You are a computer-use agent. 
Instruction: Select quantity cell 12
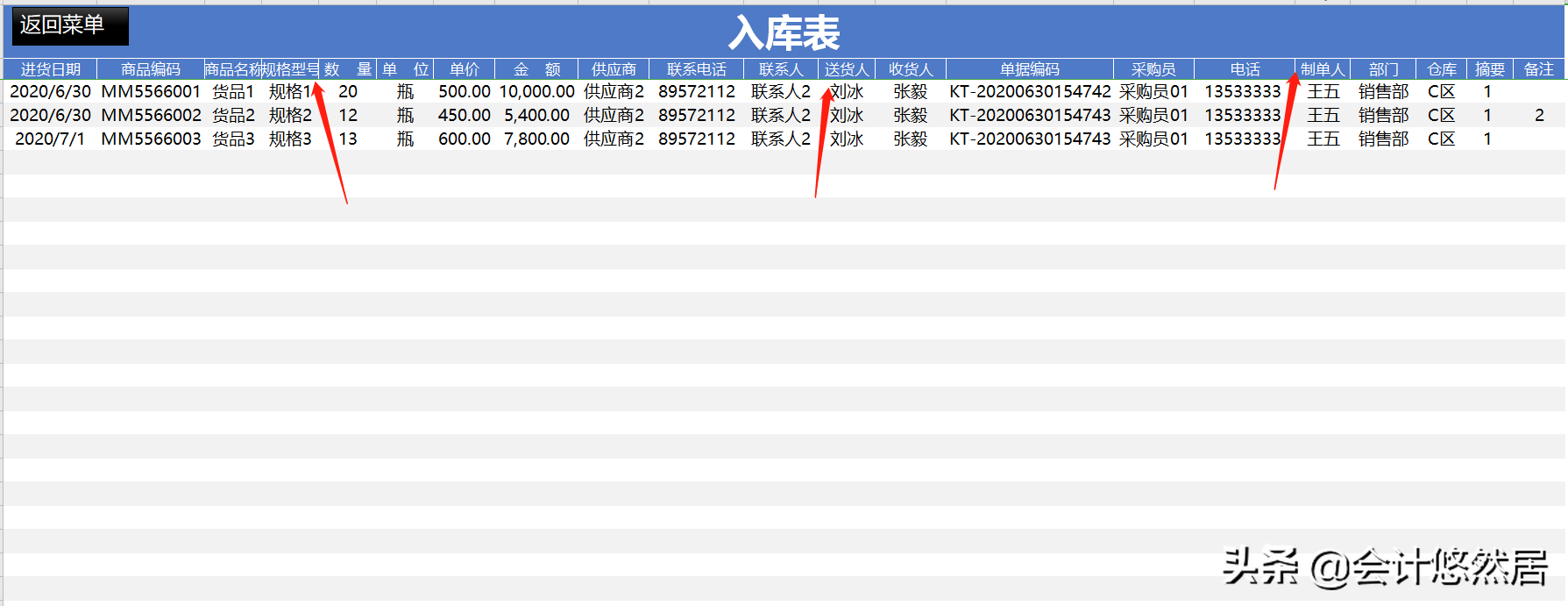pos(348,115)
